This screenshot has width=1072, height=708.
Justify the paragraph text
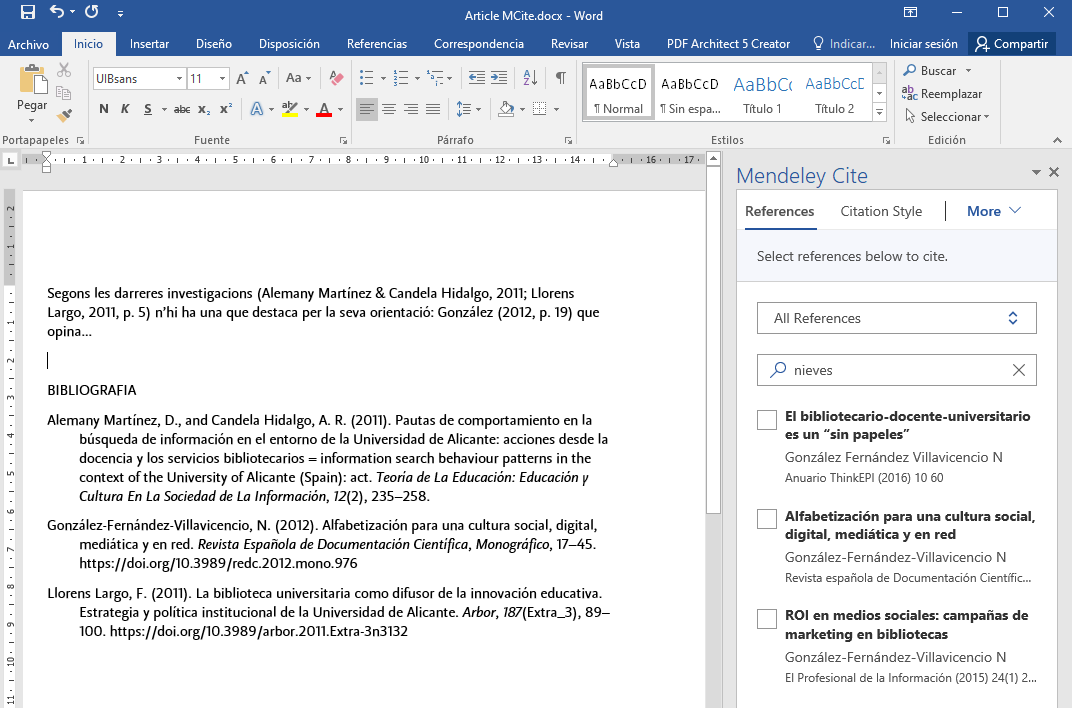pyautogui.click(x=433, y=109)
